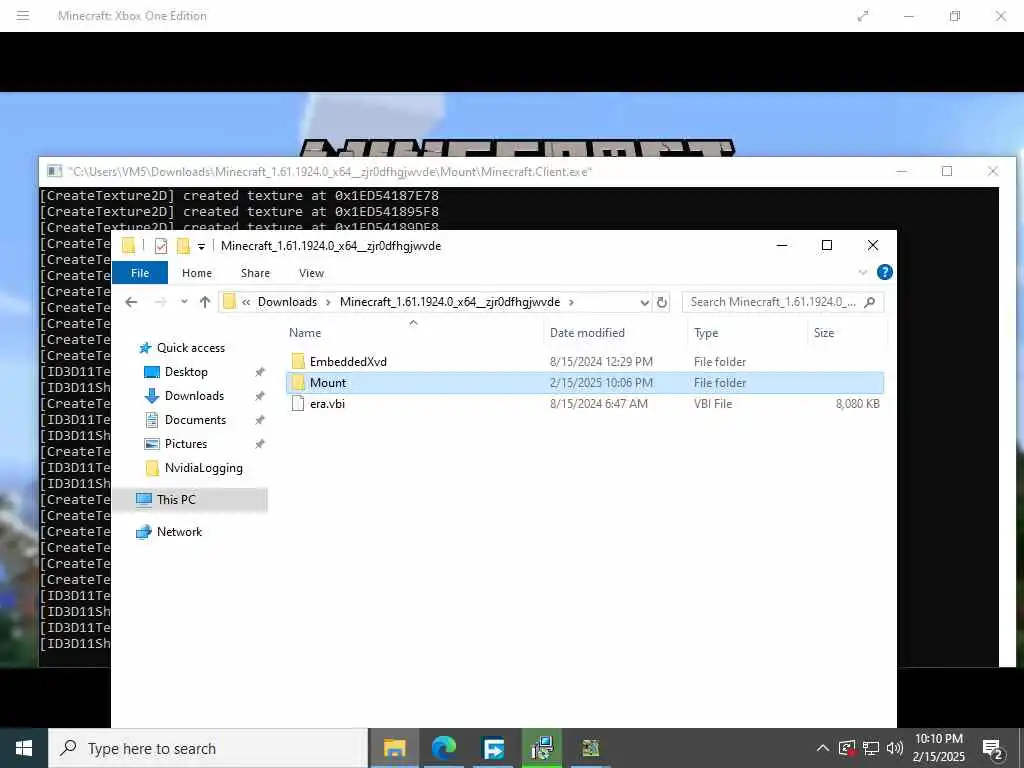Open File Explorer from the taskbar
Screen dimensions: 1024x768
[x=394, y=748]
